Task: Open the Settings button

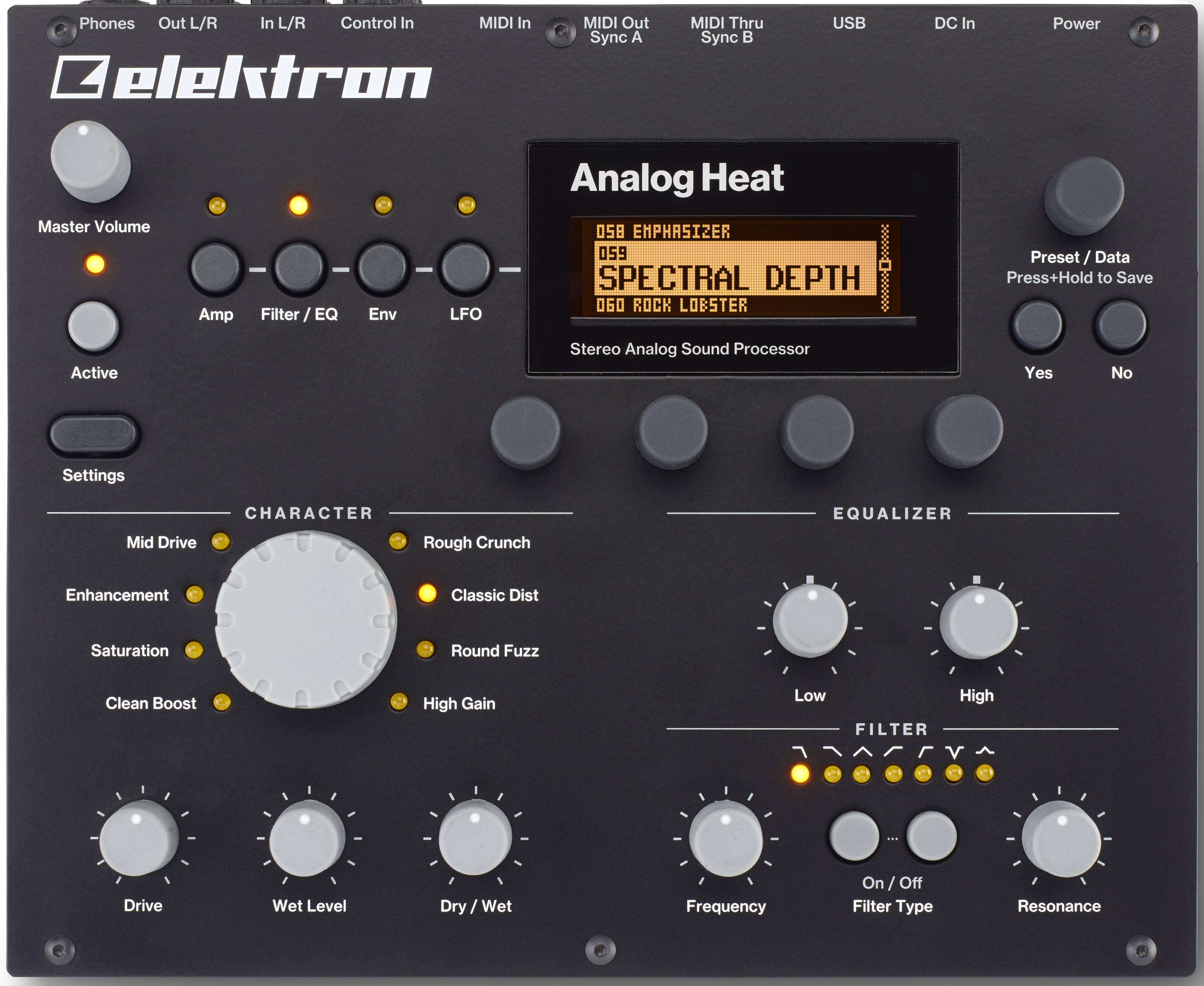Action: pyautogui.click(x=94, y=435)
